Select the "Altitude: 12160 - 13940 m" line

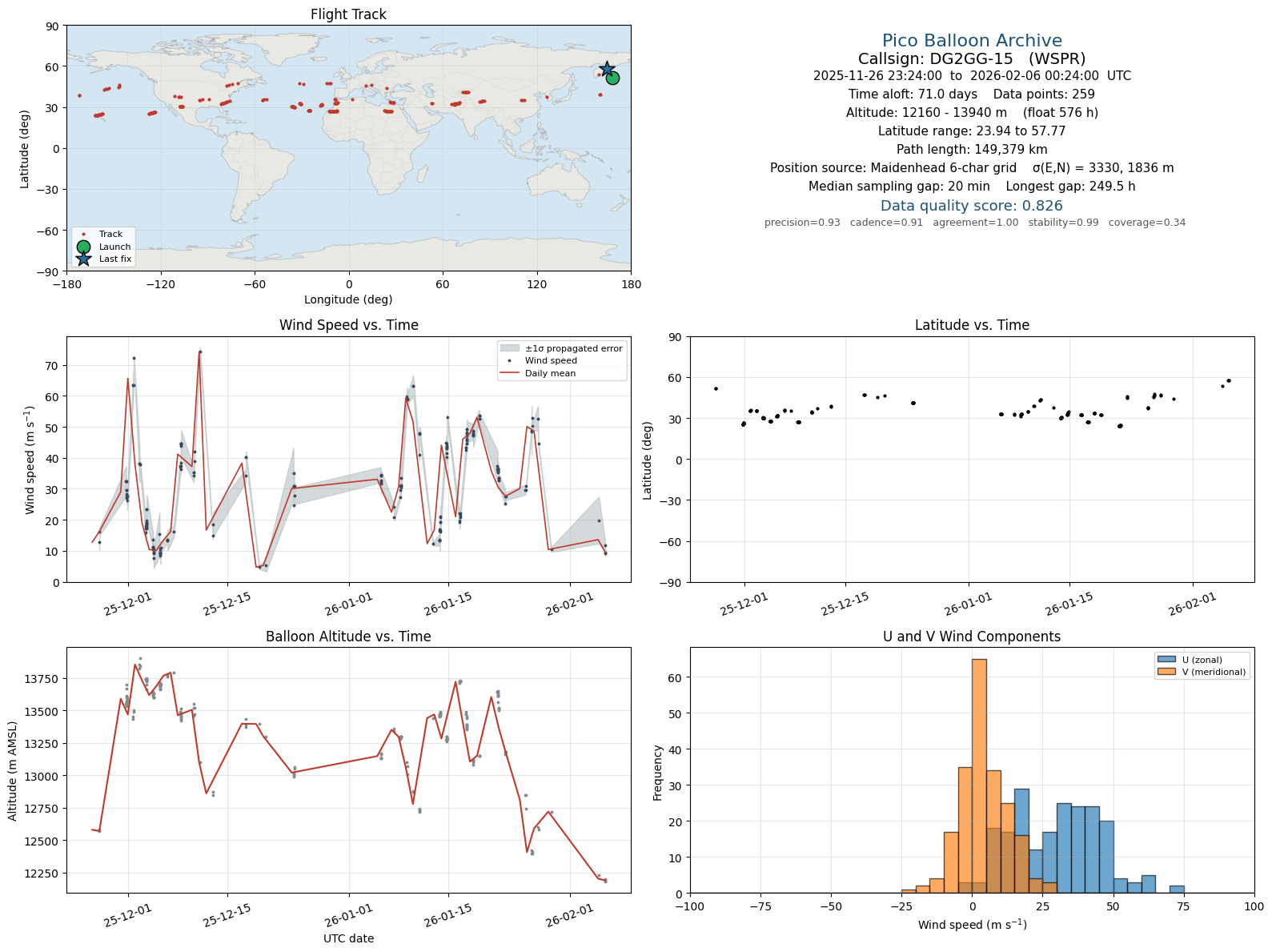click(972, 113)
